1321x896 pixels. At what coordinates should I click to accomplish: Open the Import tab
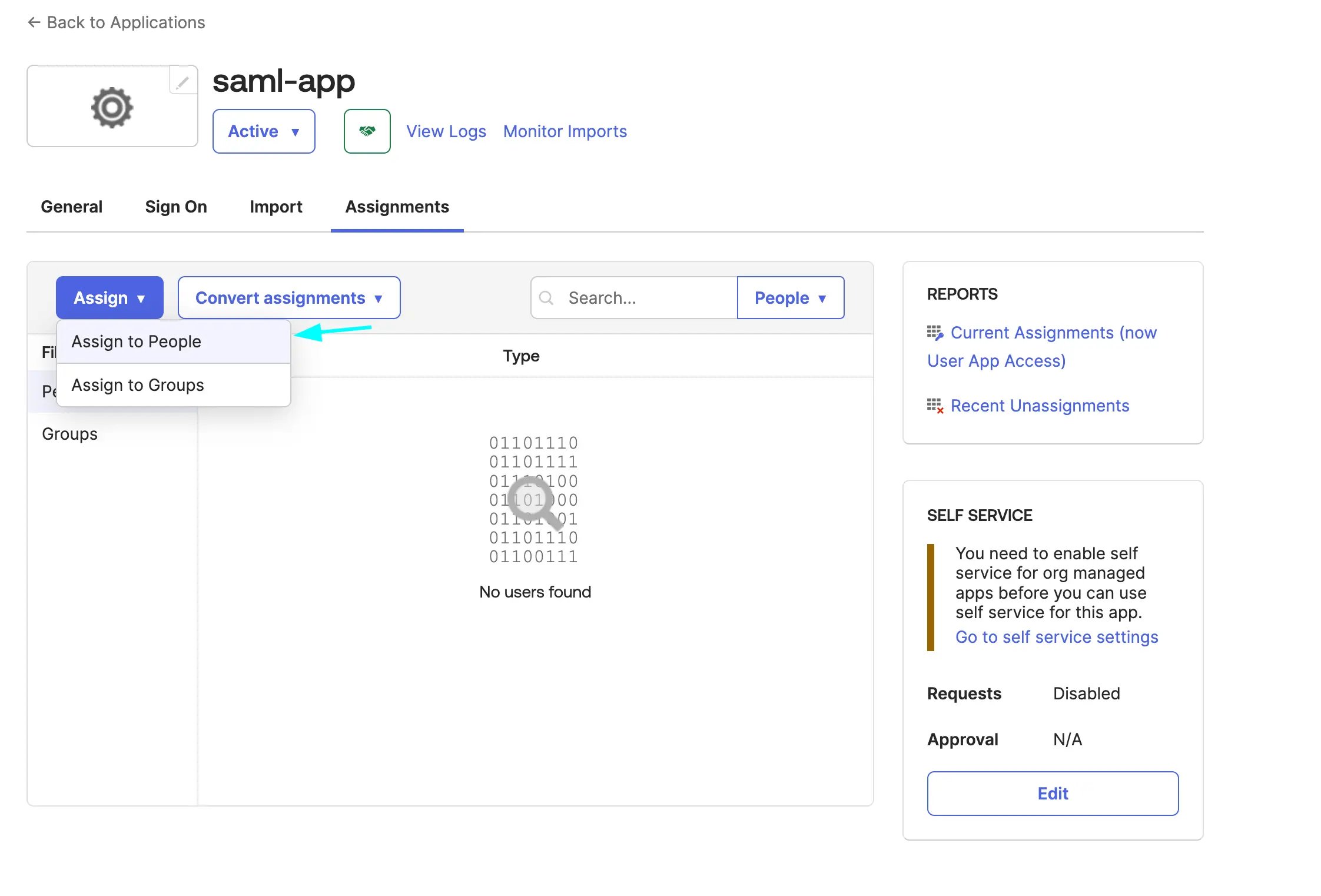(x=276, y=207)
